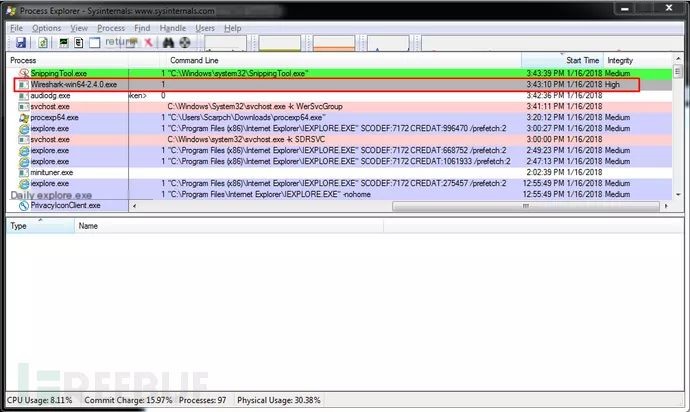690x412 pixels.
Task: Click the procexp64.exe process icon
Action: [x=24, y=118]
